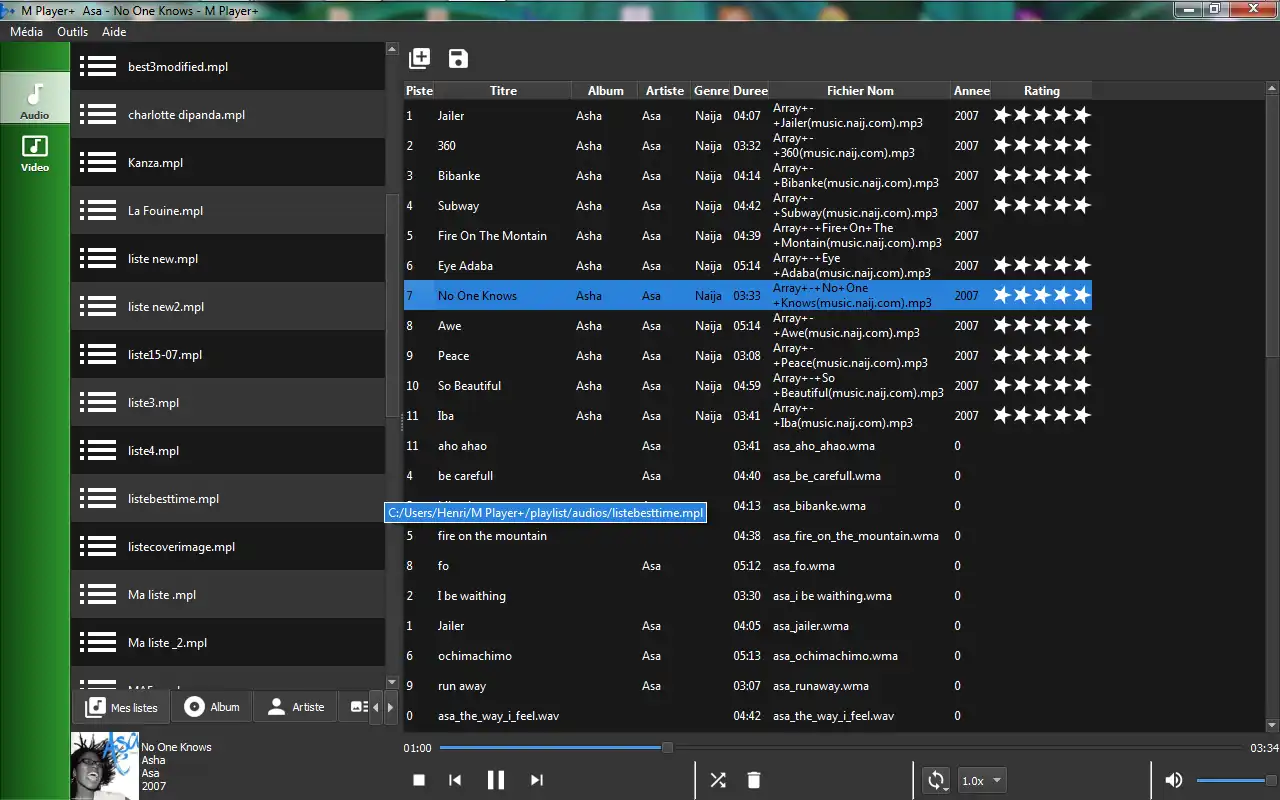Screen dimensions: 1280x800
Task: Add a new playlist with plus icon
Action: pyautogui.click(x=420, y=58)
